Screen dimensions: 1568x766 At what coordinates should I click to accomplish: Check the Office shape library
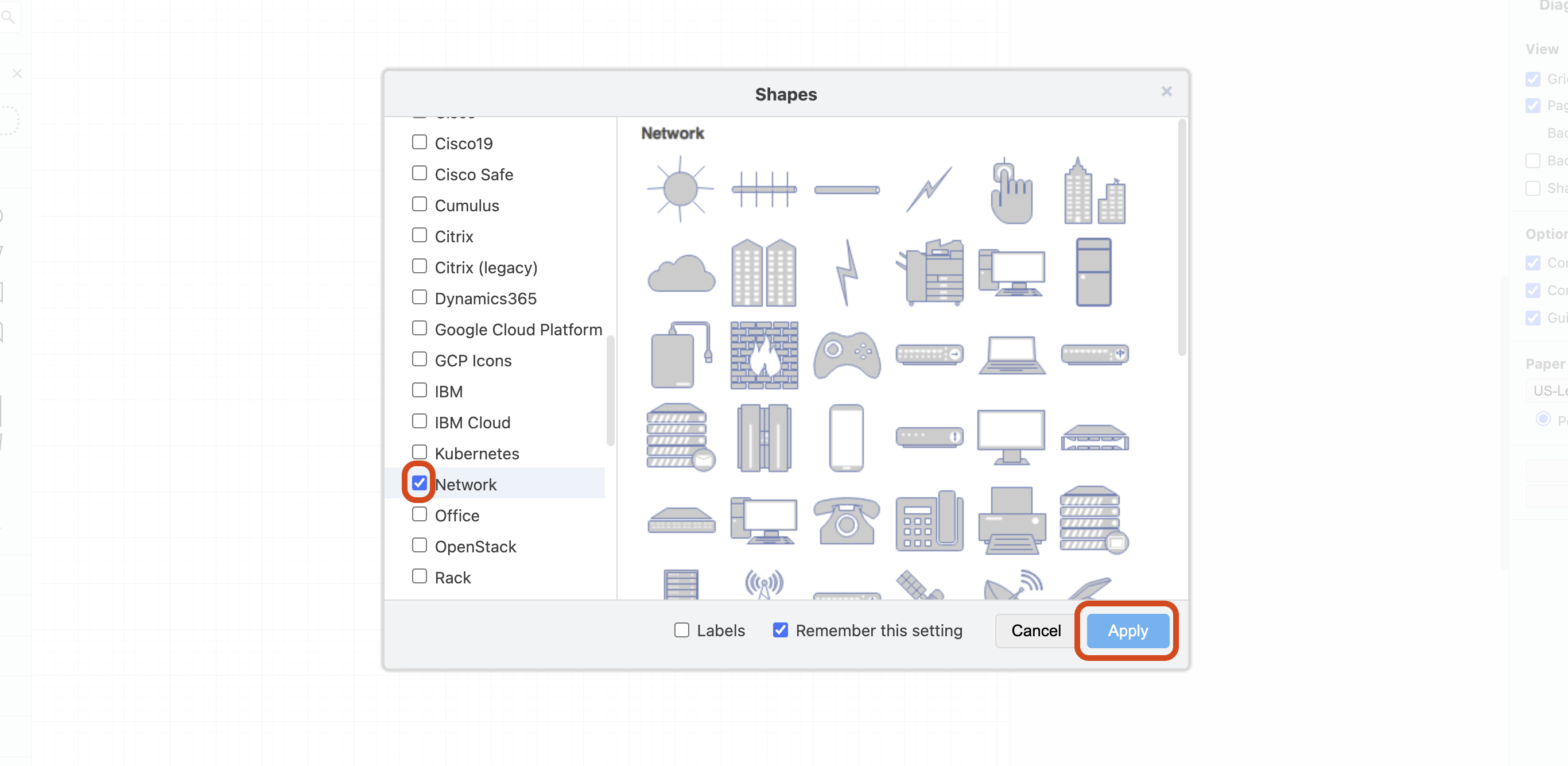[420, 514]
